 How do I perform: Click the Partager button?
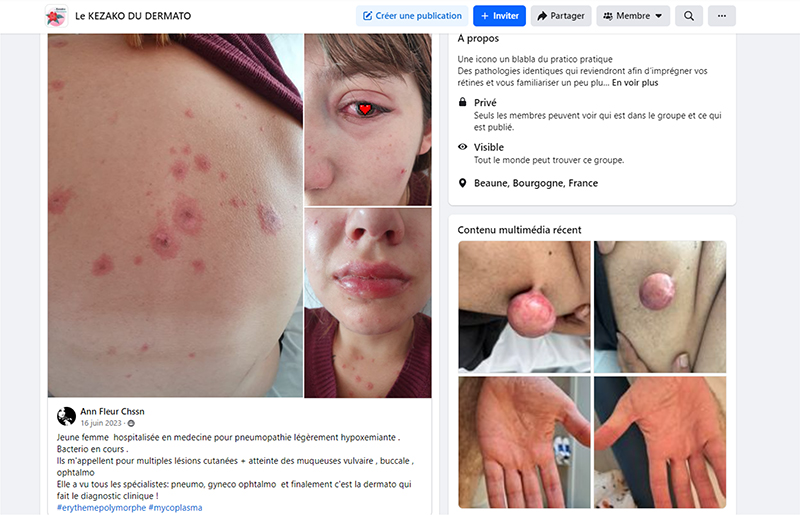click(561, 16)
